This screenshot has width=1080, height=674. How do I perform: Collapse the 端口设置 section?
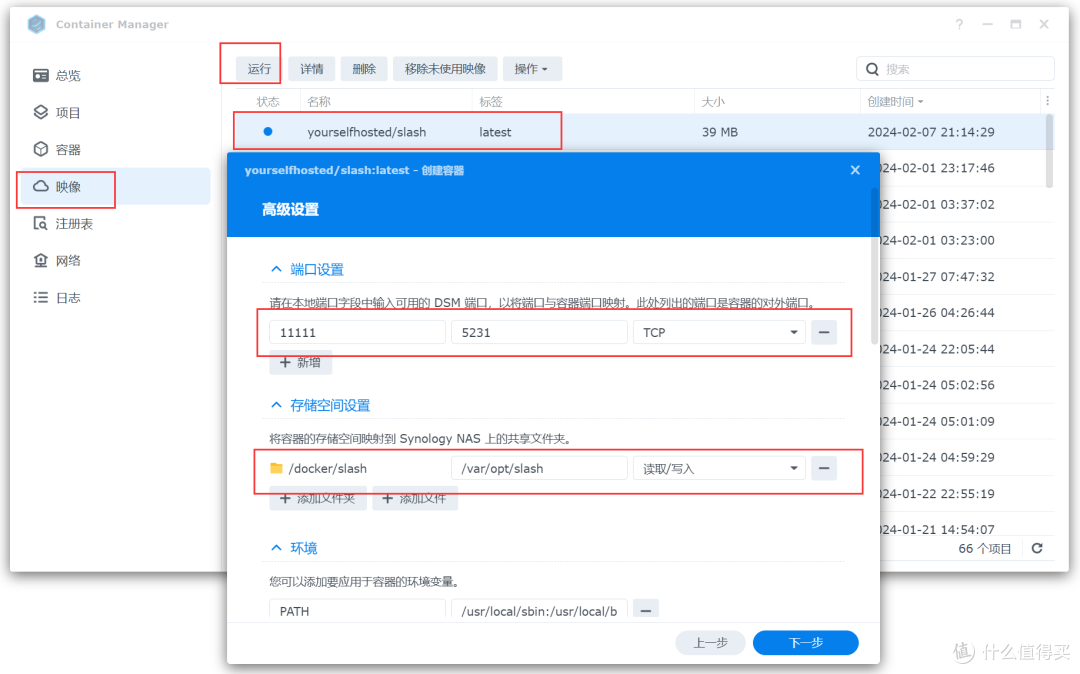(x=277, y=268)
